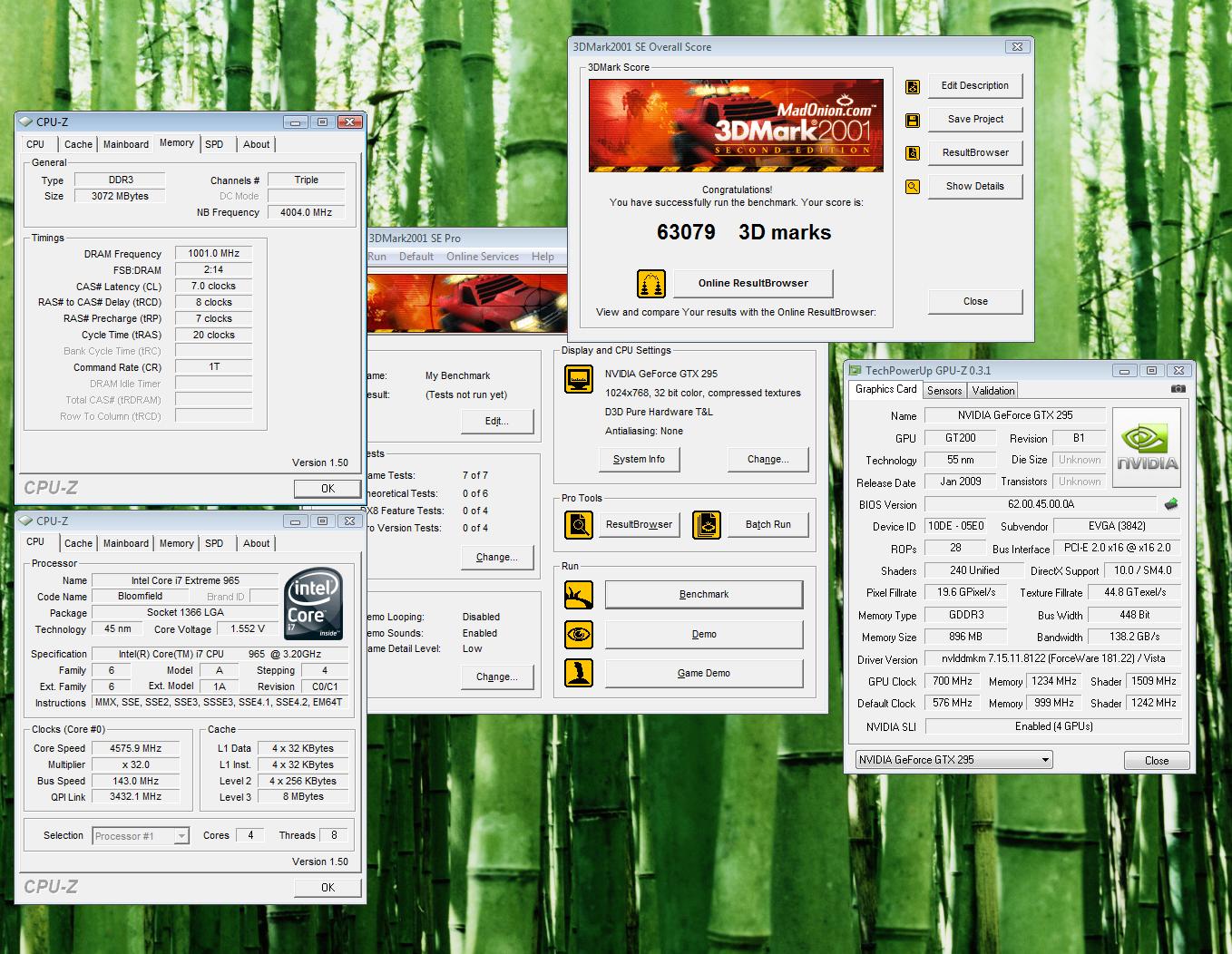Click the Intel Core i7 logo in CPU-Z
Viewport: 1232px width, 954px height.
click(313, 603)
